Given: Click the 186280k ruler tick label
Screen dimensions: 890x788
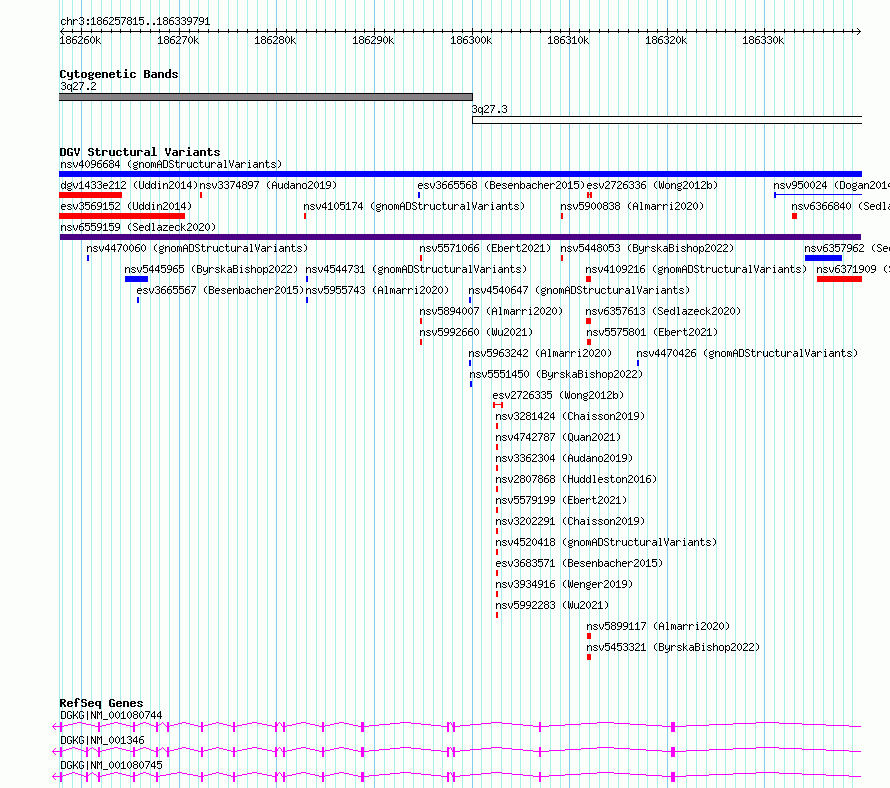Looking at the screenshot, I should click(275, 41).
